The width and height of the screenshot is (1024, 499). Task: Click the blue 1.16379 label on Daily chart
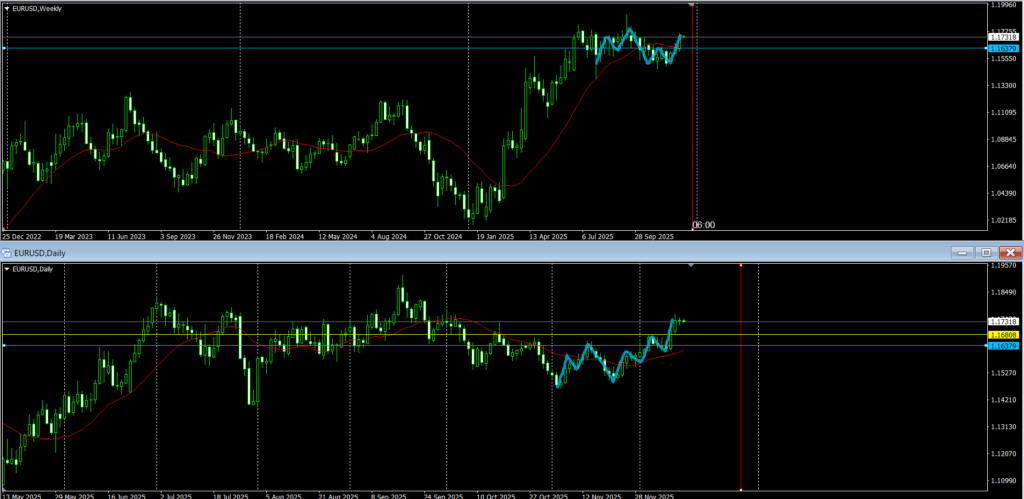[x=1002, y=345]
